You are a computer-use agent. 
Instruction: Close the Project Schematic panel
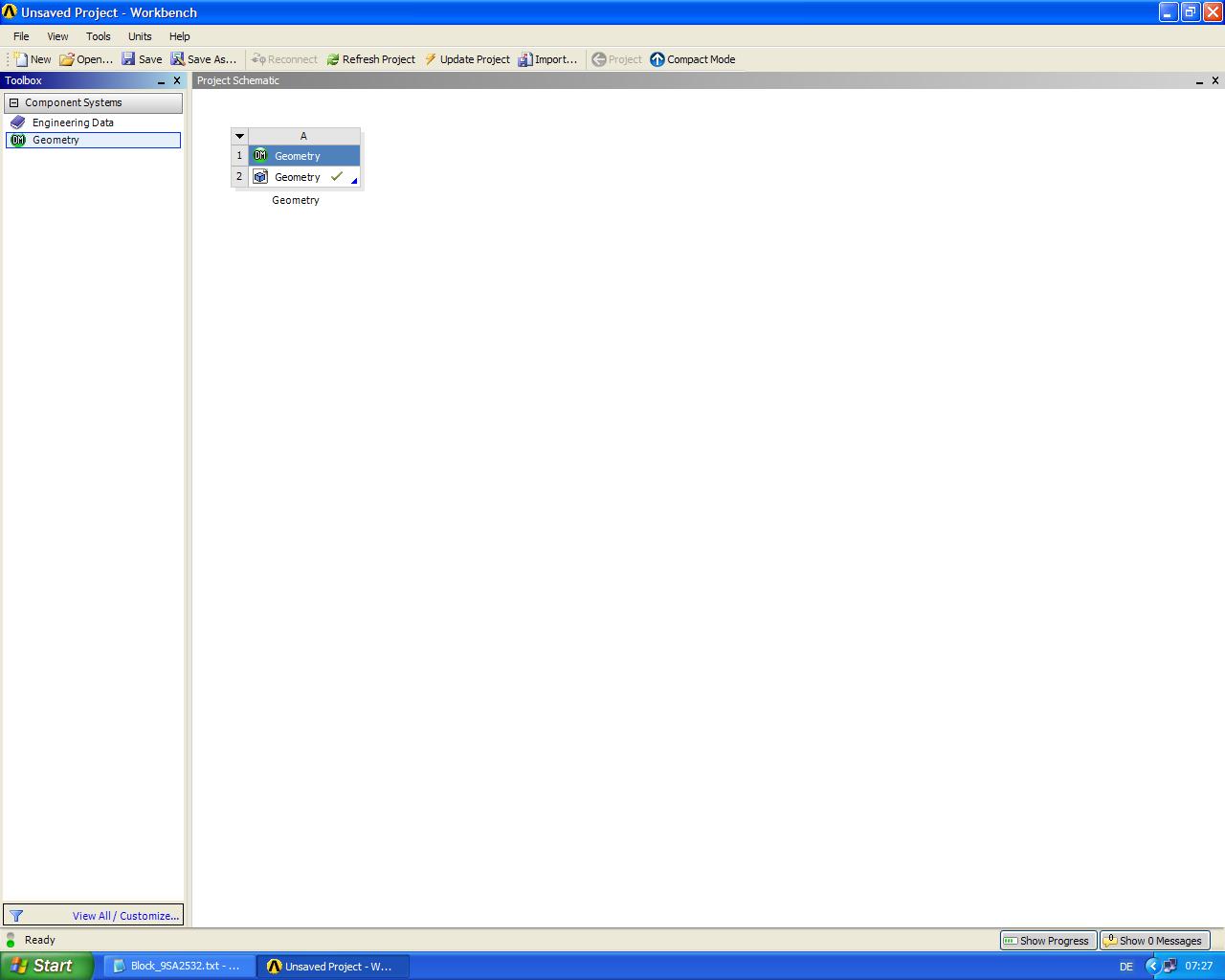[x=1215, y=80]
